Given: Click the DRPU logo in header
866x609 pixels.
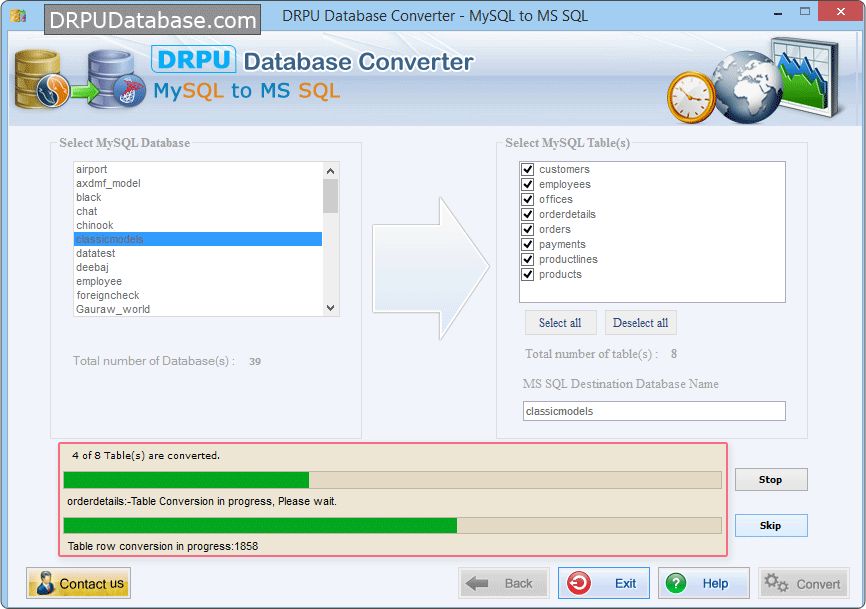Looking at the screenshot, I should (x=193, y=60).
